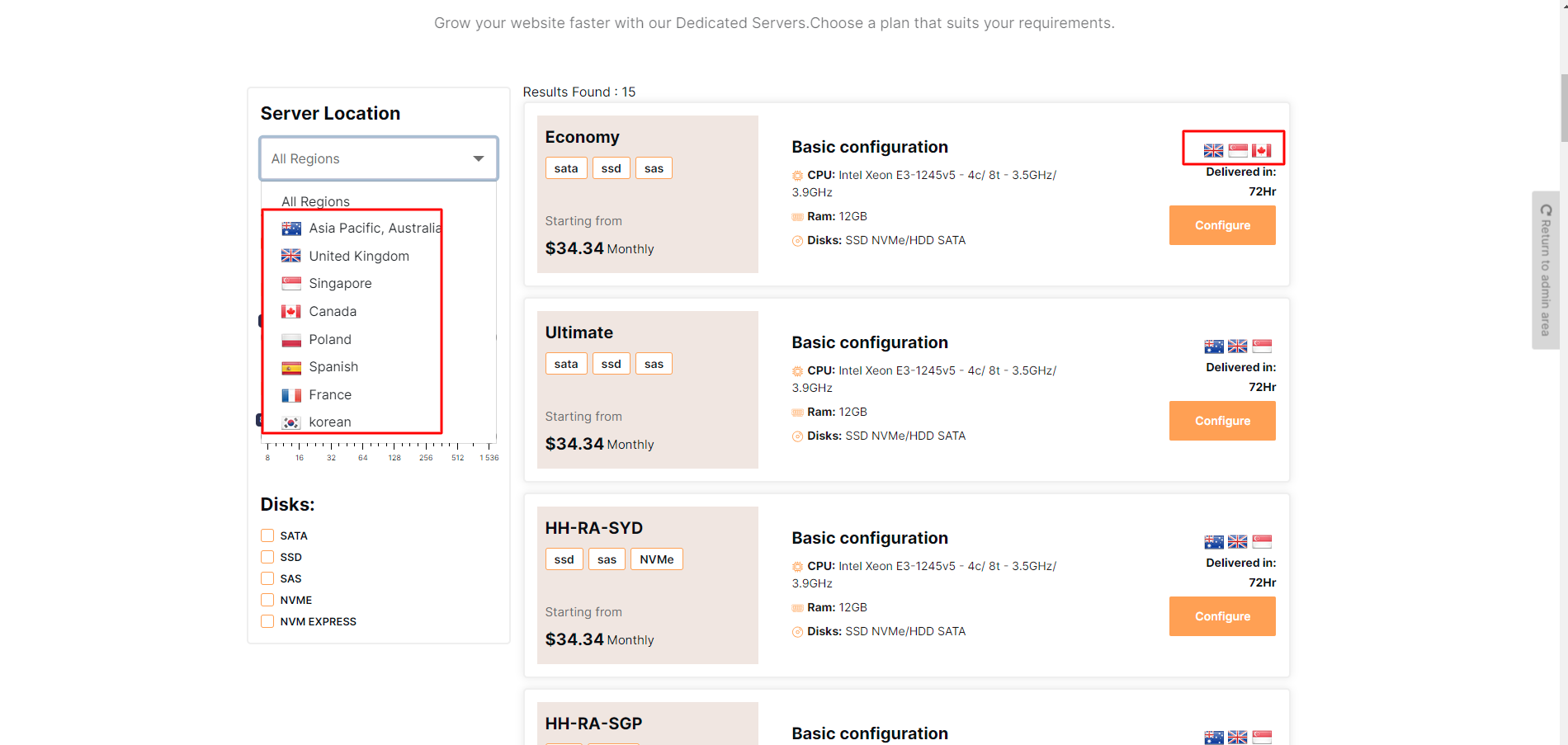Click the Canada flag on the Economy plan
Screen dimensions: 1568x745
(1261, 150)
